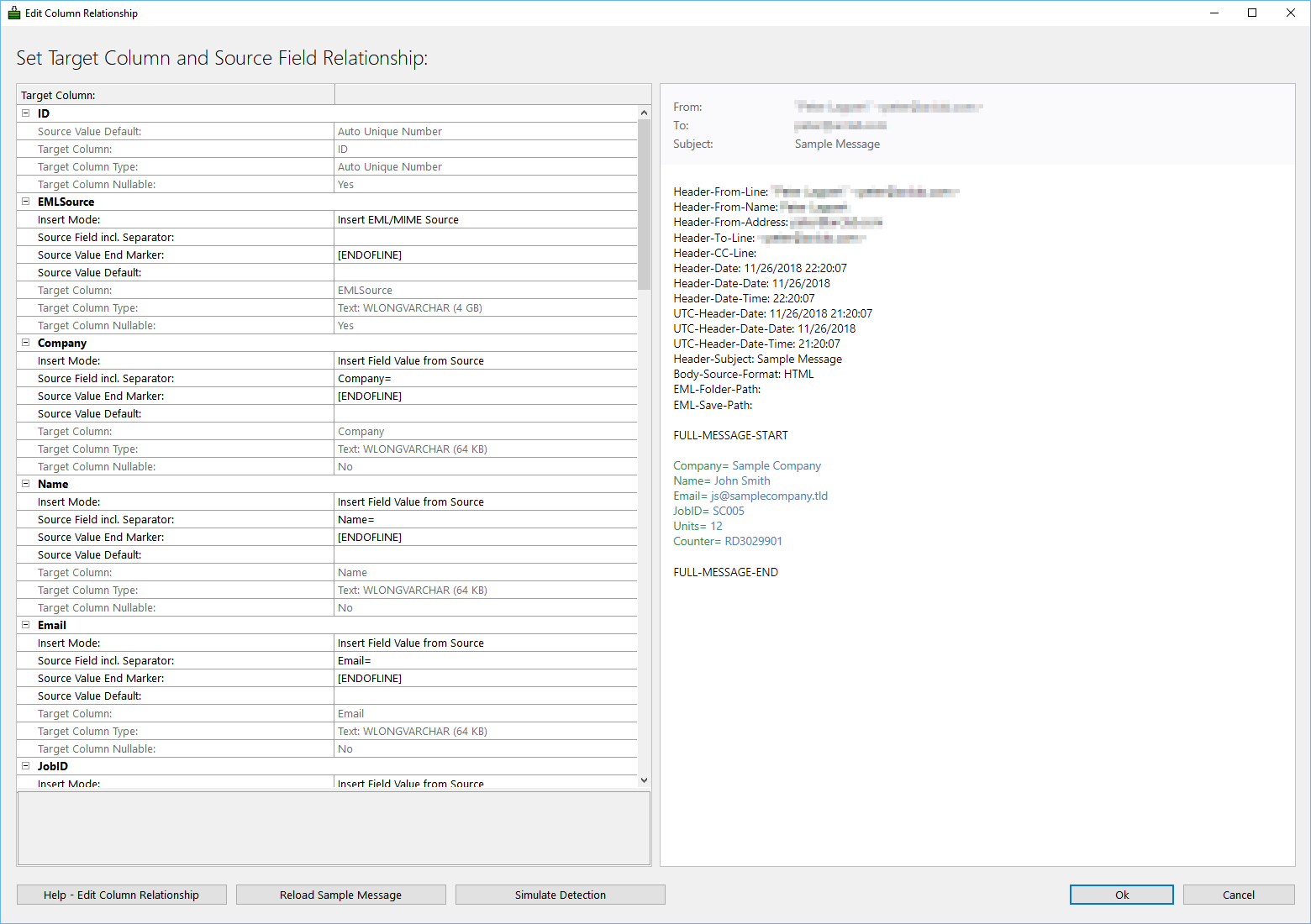1311x924 pixels.
Task: Collapse the EMLSource group
Action: pos(25,202)
